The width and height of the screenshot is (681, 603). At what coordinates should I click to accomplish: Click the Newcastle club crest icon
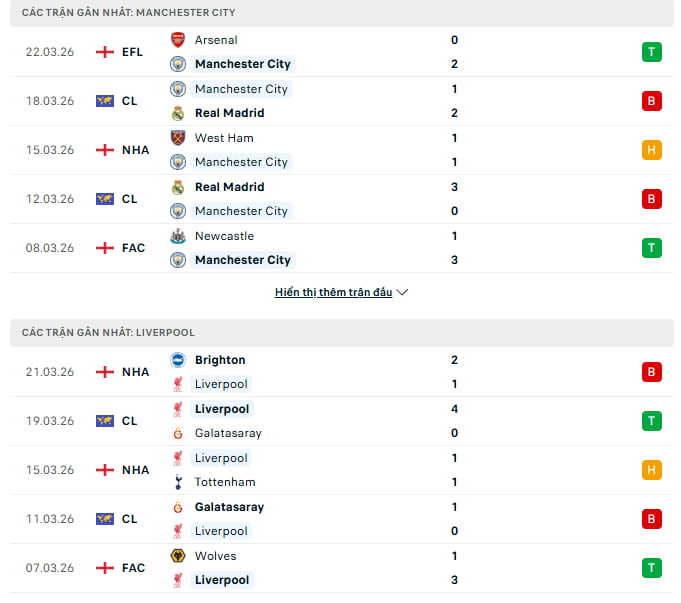(178, 236)
